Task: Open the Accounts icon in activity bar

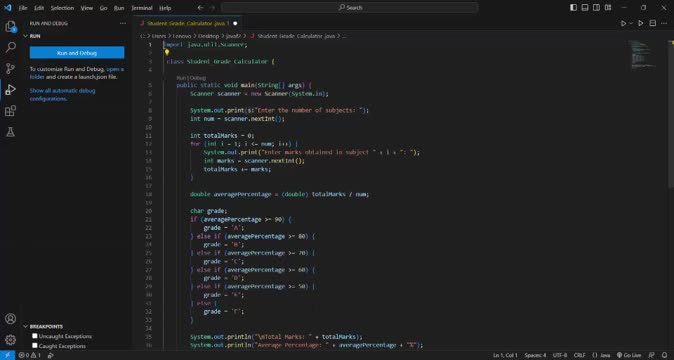Action: click(x=10, y=319)
